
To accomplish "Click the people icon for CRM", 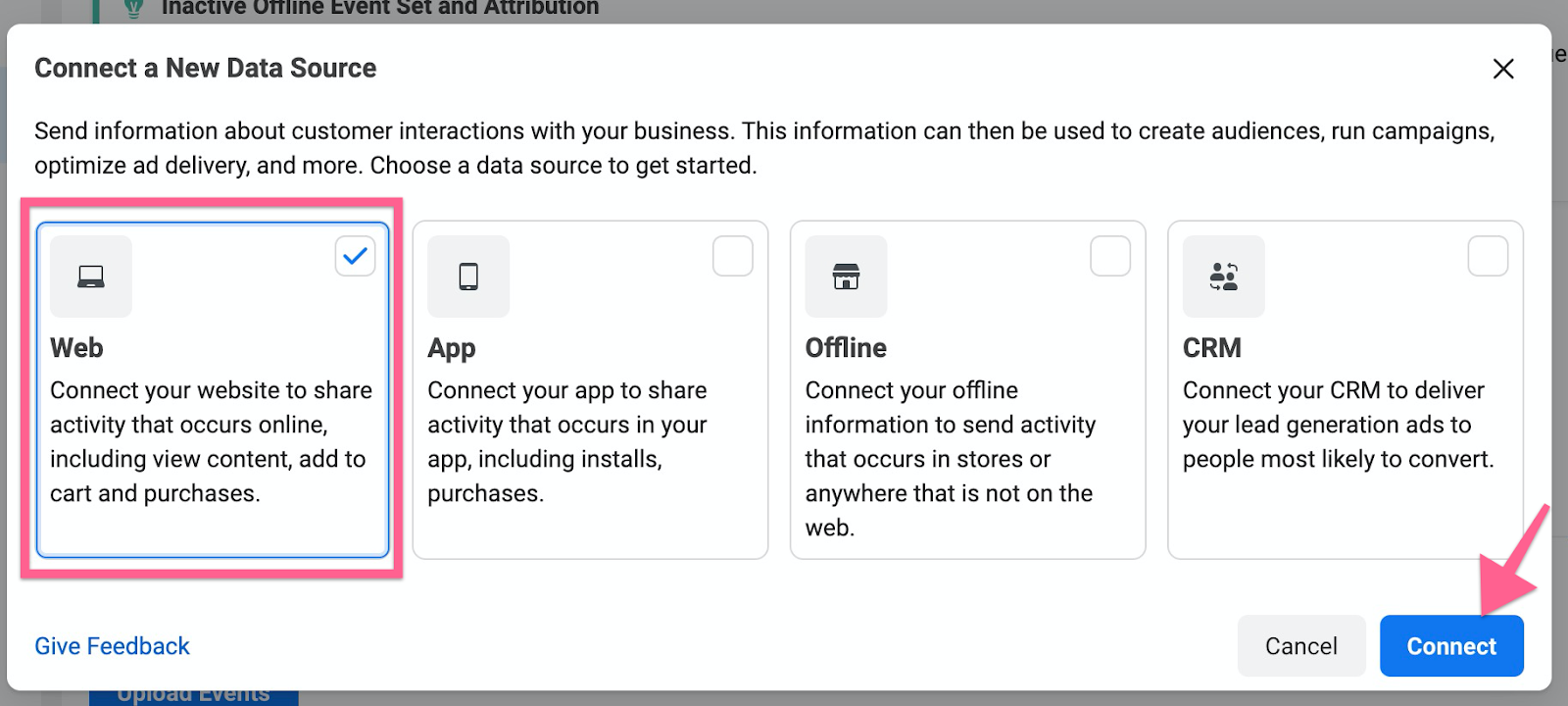I will coord(1223,277).
